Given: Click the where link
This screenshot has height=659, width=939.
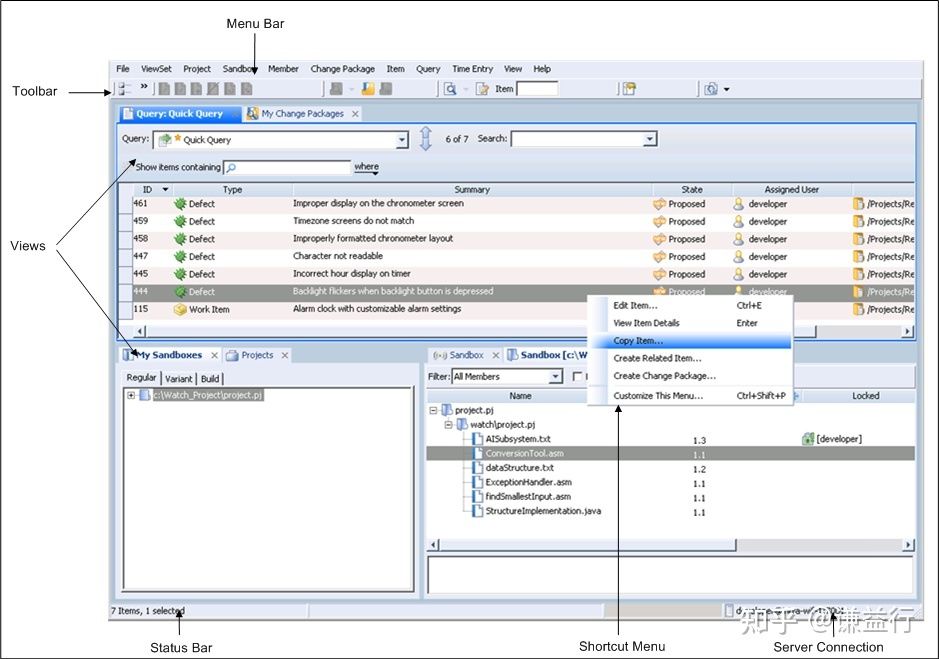Looking at the screenshot, I should 366,167.
